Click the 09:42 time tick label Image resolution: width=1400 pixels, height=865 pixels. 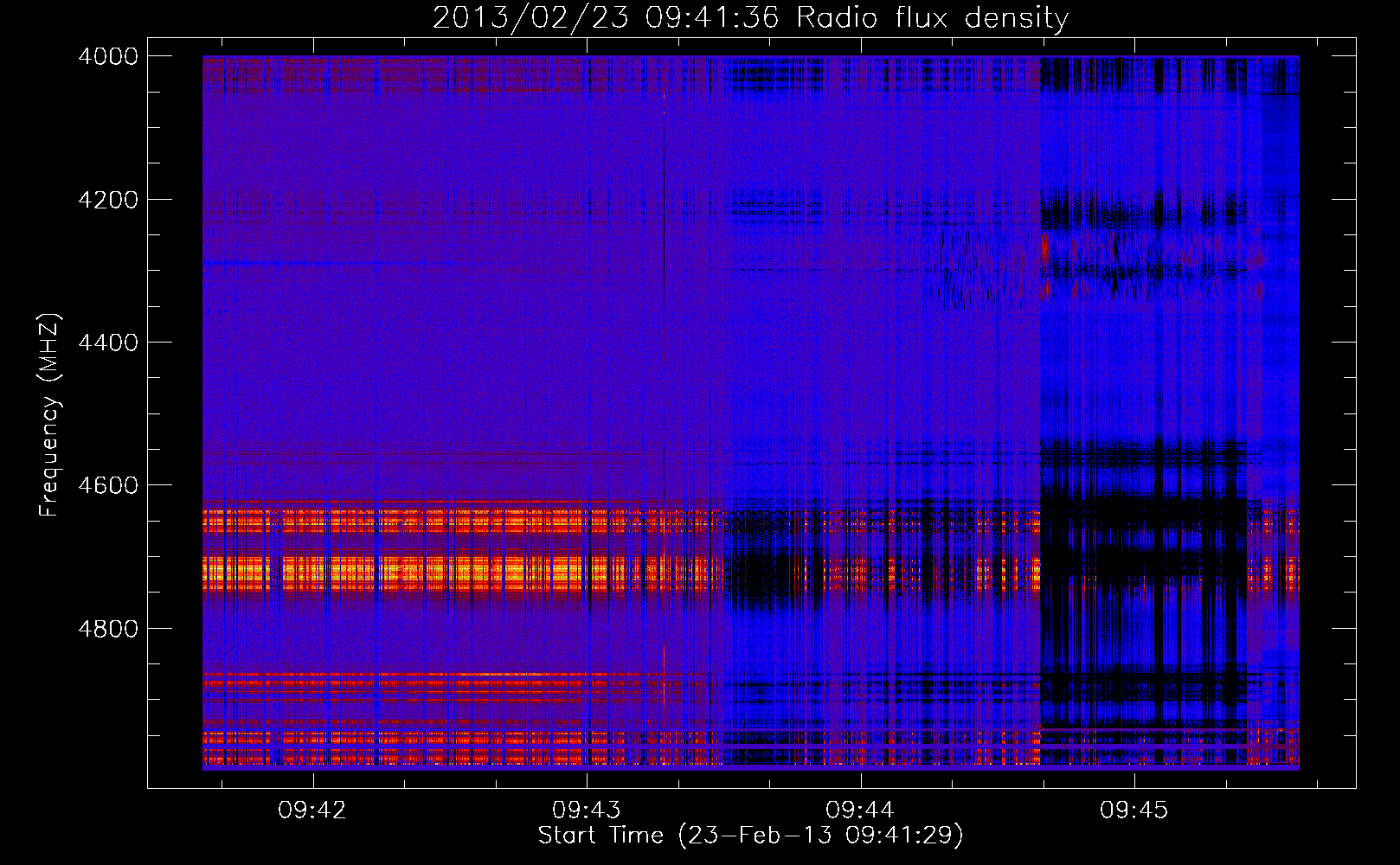[312, 811]
